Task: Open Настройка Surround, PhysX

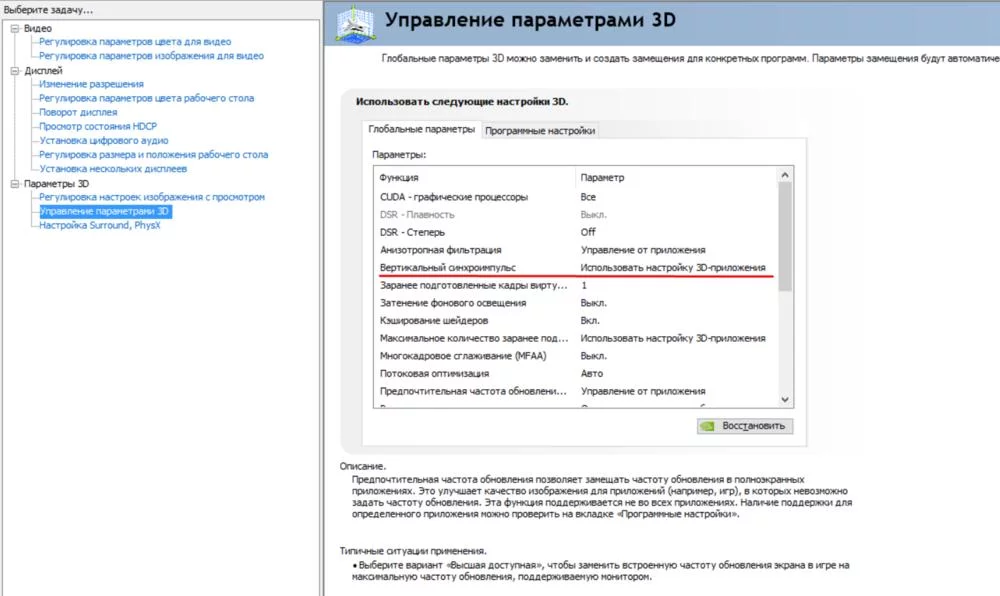Action: tap(99, 225)
